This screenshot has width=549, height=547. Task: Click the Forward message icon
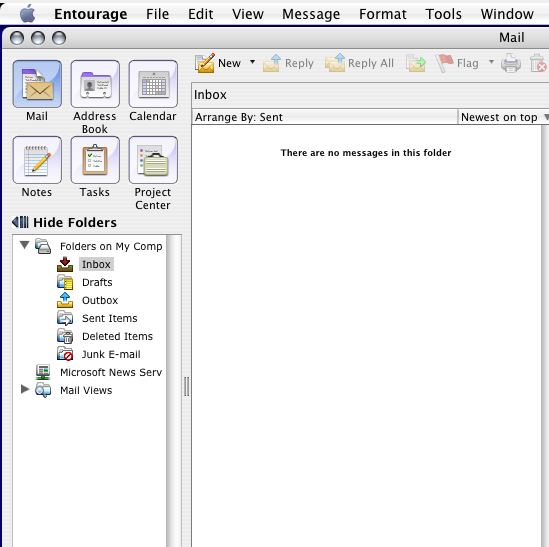[416, 63]
